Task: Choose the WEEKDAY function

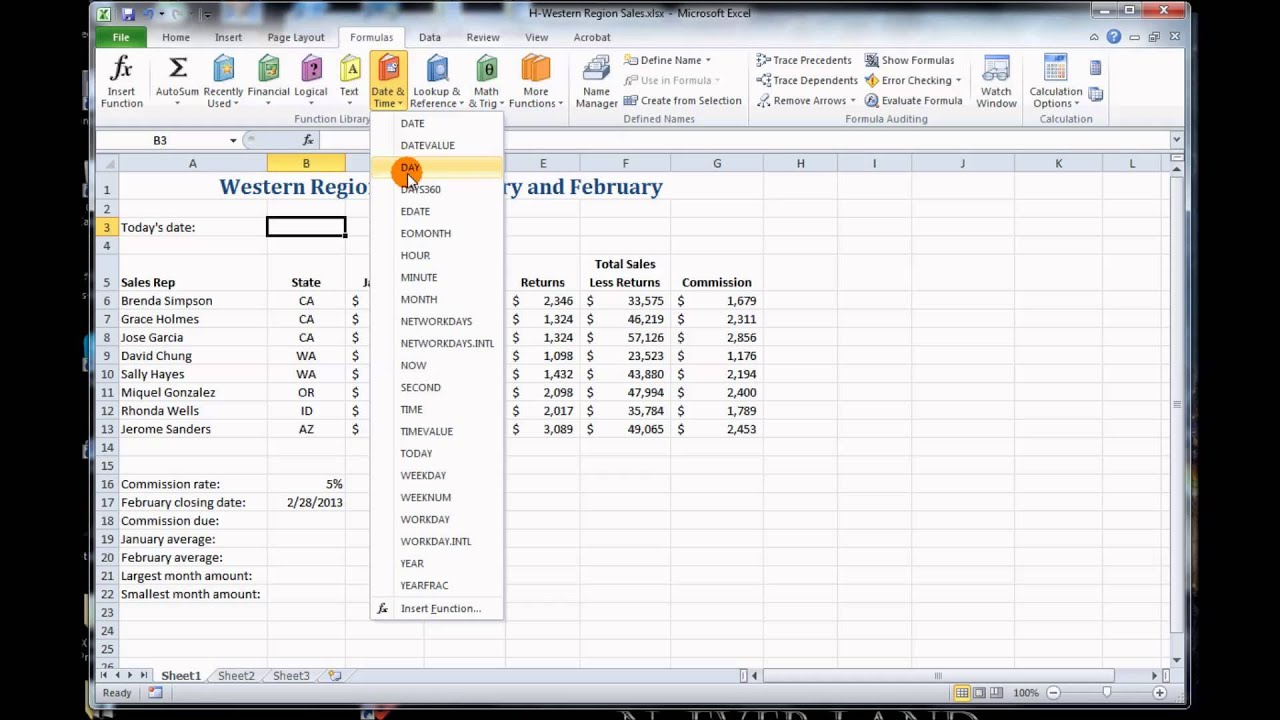Action: pos(437,475)
